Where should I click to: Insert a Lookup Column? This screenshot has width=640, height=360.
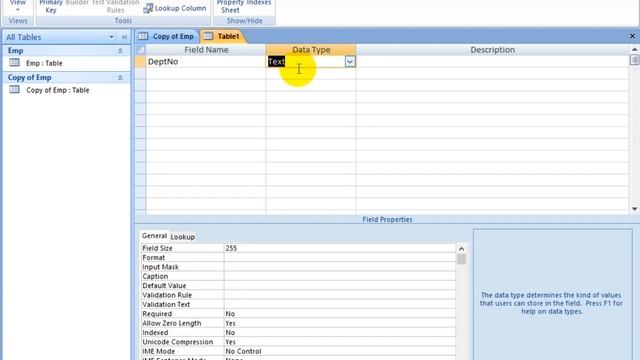(175, 8)
